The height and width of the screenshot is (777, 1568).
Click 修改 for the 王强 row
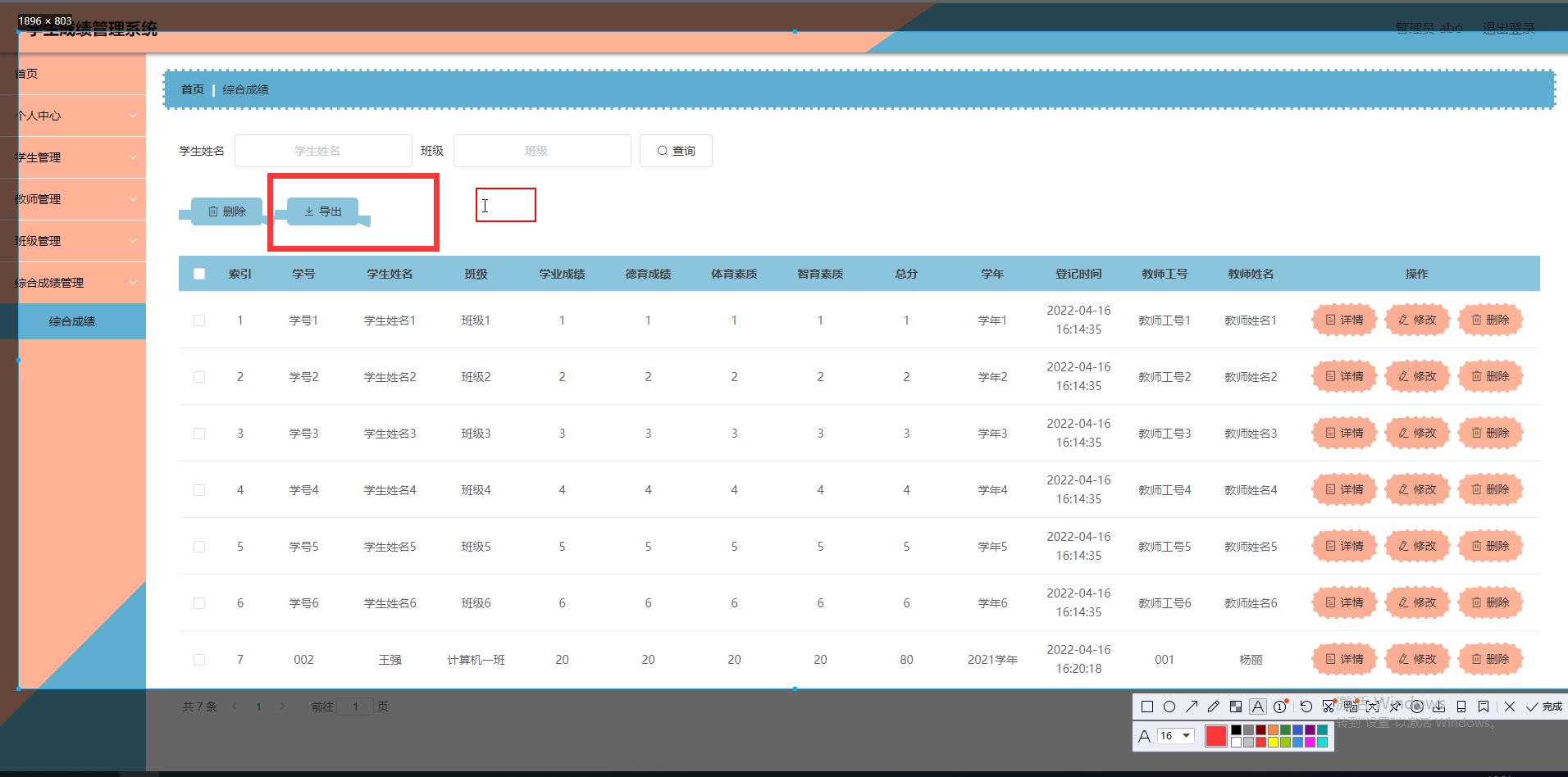coord(1417,660)
